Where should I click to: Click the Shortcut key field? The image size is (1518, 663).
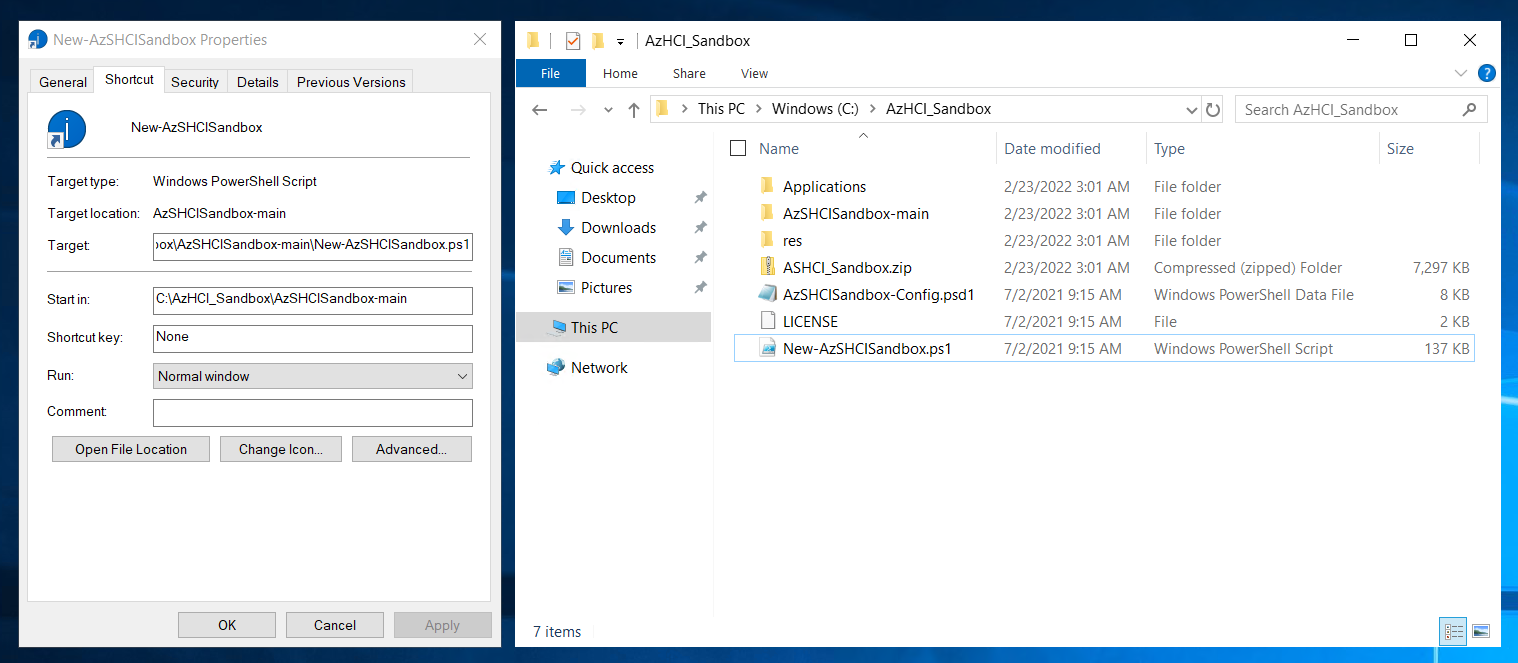pos(313,339)
